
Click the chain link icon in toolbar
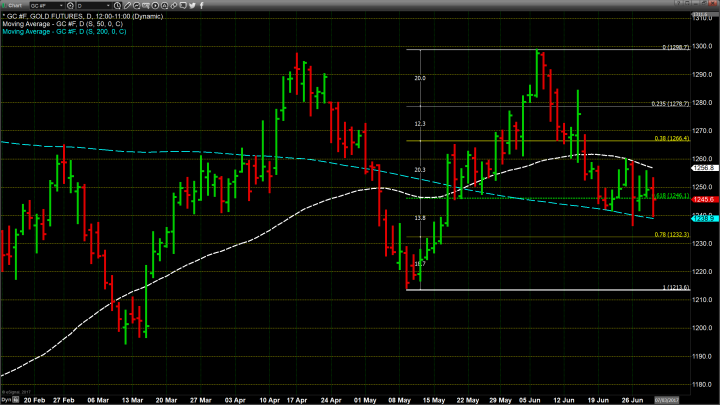(x=173, y=5)
